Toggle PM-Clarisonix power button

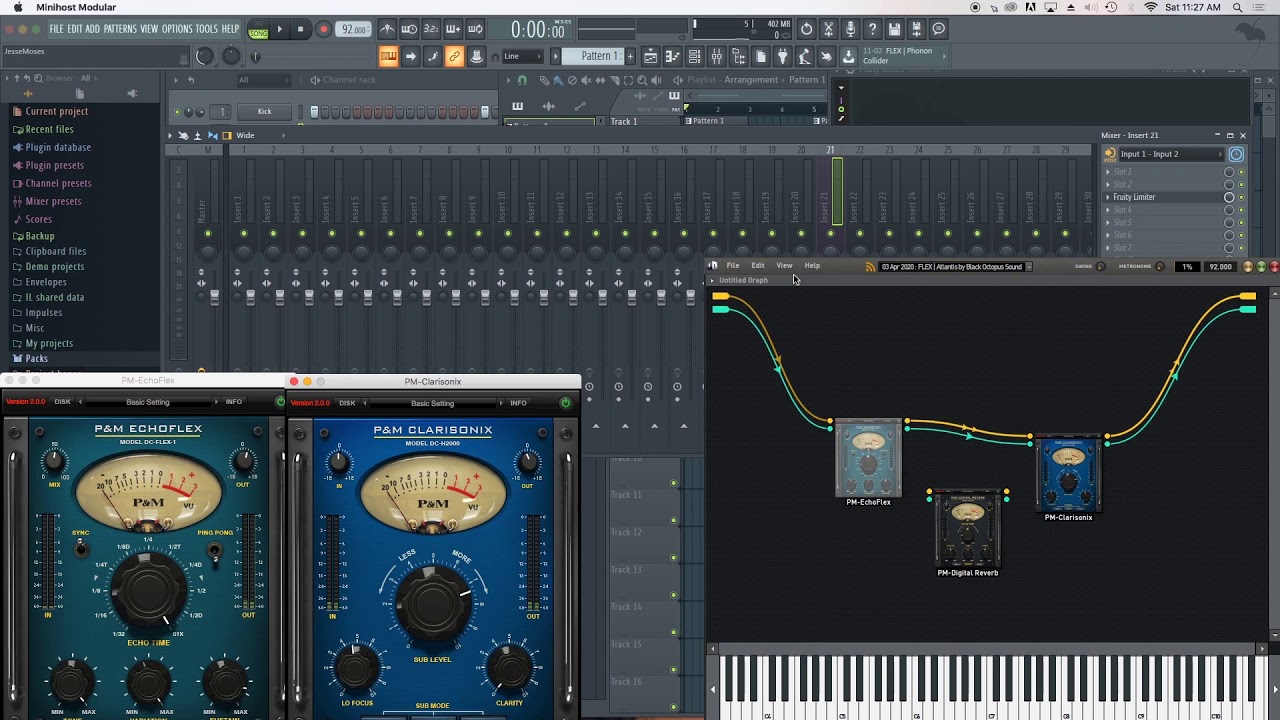click(565, 403)
